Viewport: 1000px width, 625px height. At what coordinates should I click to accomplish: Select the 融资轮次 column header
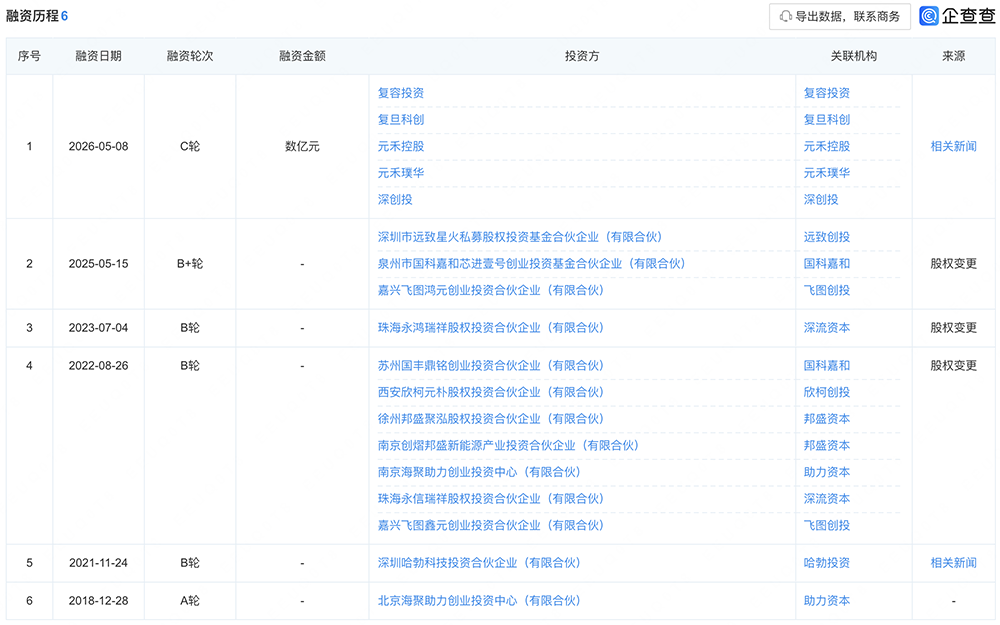[x=190, y=56]
